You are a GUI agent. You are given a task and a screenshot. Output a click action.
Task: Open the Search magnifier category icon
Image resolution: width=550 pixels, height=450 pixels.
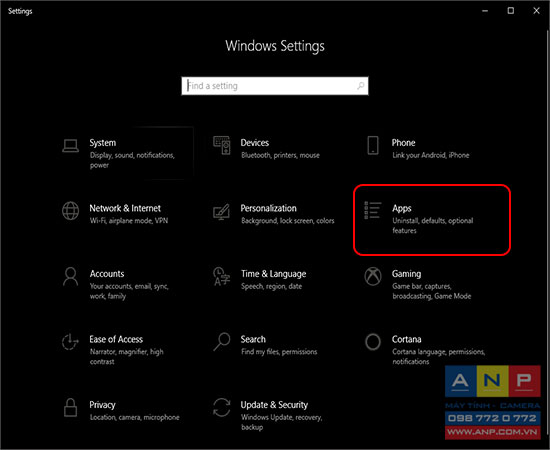pyautogui.click(x=222, y=342)
